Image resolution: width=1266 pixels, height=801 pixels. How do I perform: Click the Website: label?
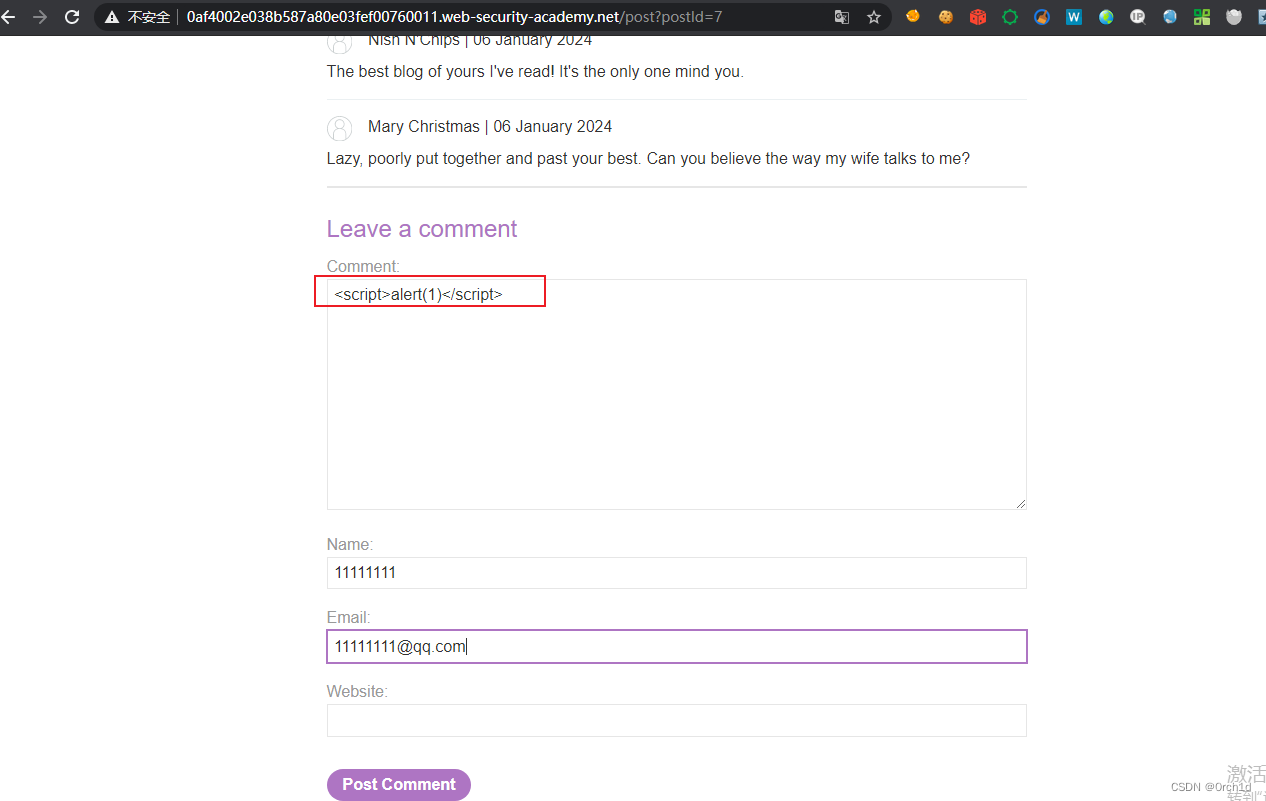[357, 691]
